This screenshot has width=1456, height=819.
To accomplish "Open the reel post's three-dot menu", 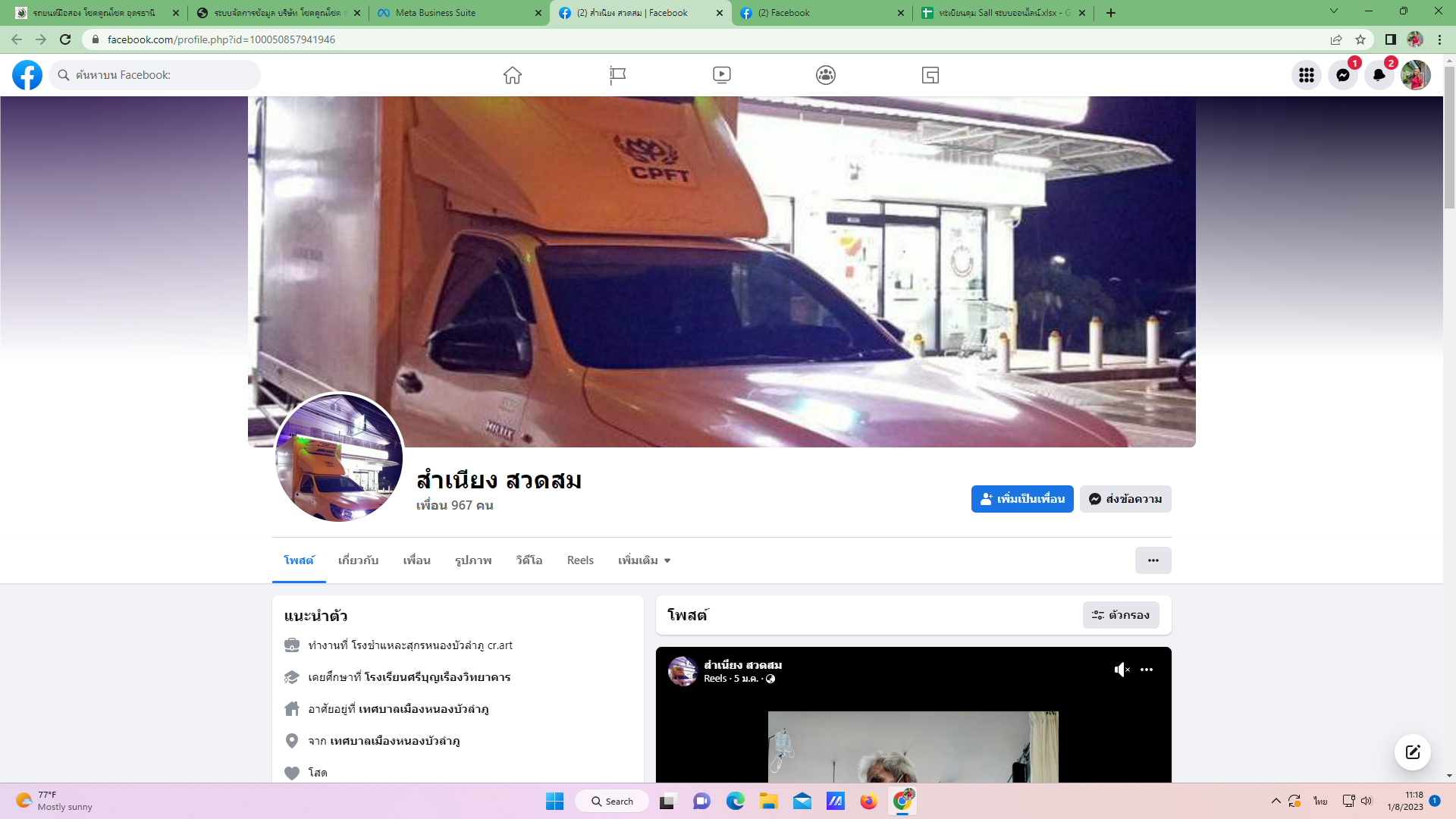I will point(1147,670).
